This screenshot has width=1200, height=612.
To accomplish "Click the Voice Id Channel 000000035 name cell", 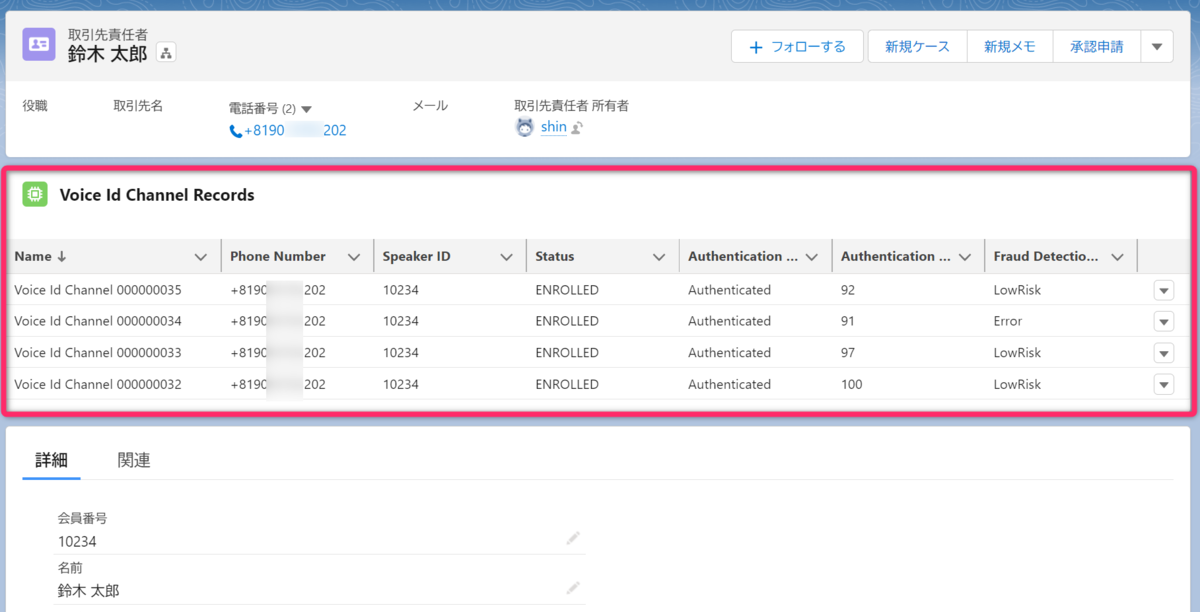I will click(98, 290).
